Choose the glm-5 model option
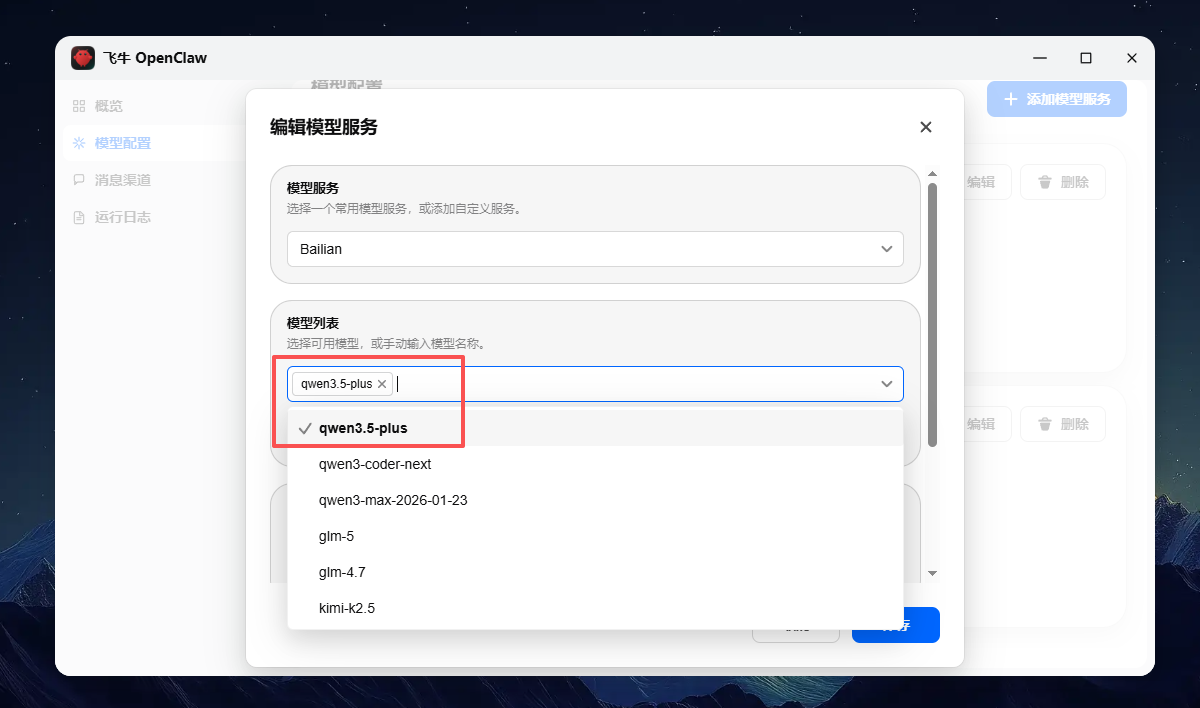Viewport: 1200px width, 708px height. [595, 536]
